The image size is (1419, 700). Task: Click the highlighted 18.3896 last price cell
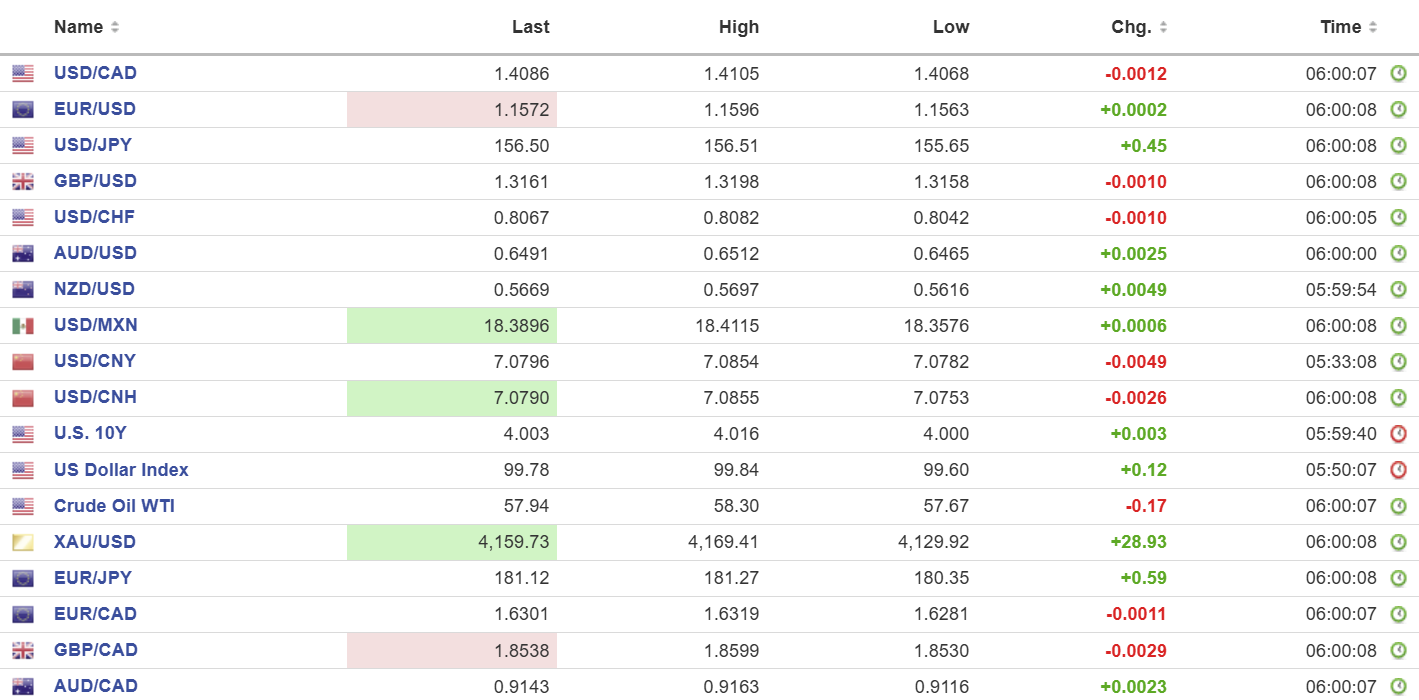452,326
